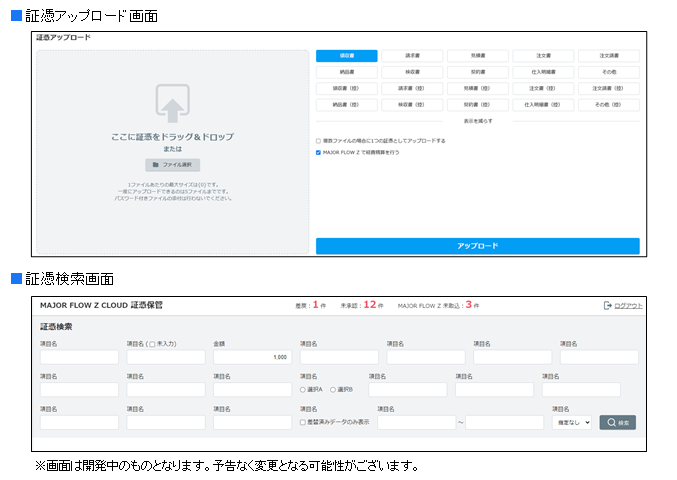Open the 指定なし dropdown

pyautogui.click(x=572, y=423)
